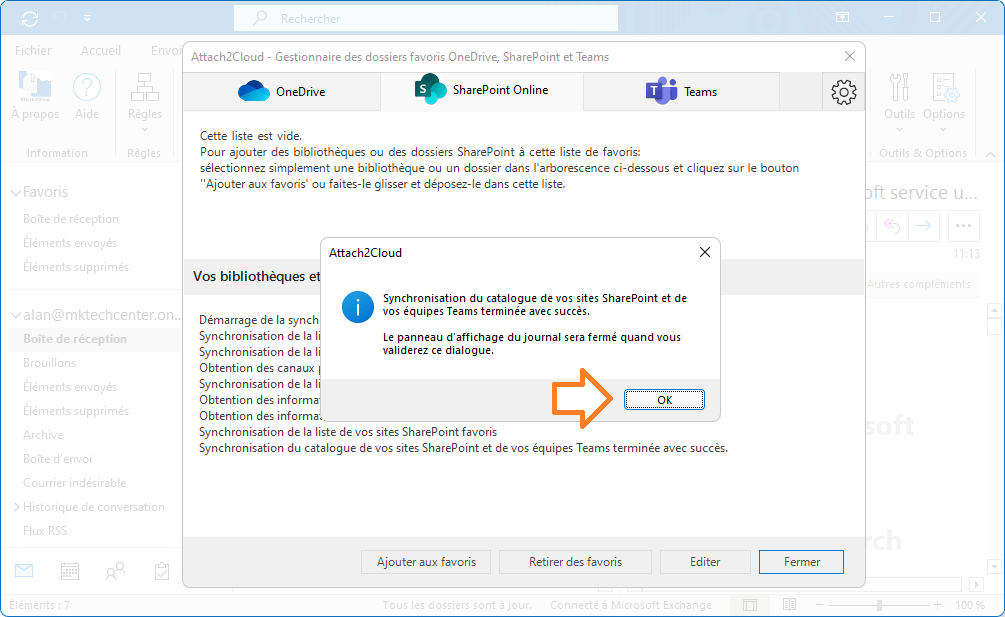Open the People icon in the navigation bar
The width and height of the screenshot is (1005, 617).
(x=114, y=570)
